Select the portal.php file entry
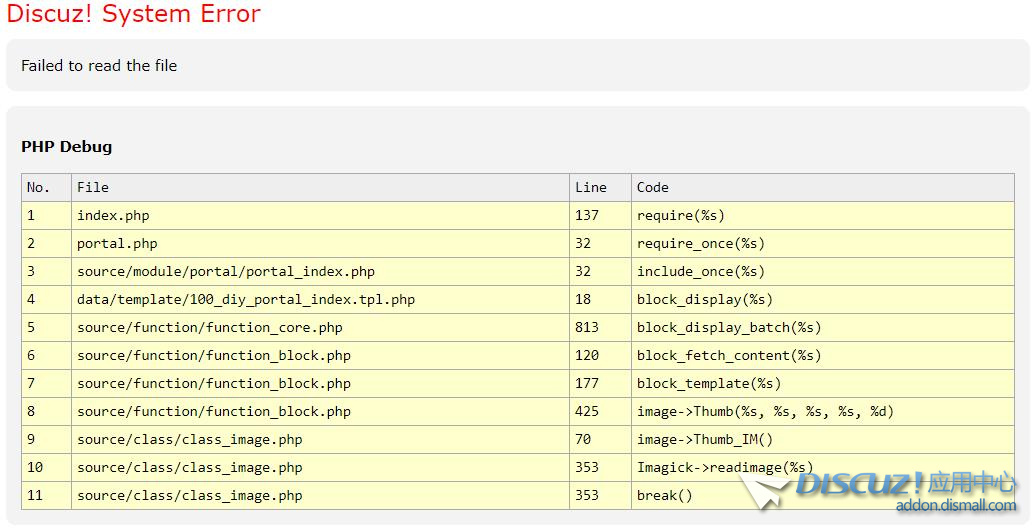 pyautogui.click(x=117, y=244)
